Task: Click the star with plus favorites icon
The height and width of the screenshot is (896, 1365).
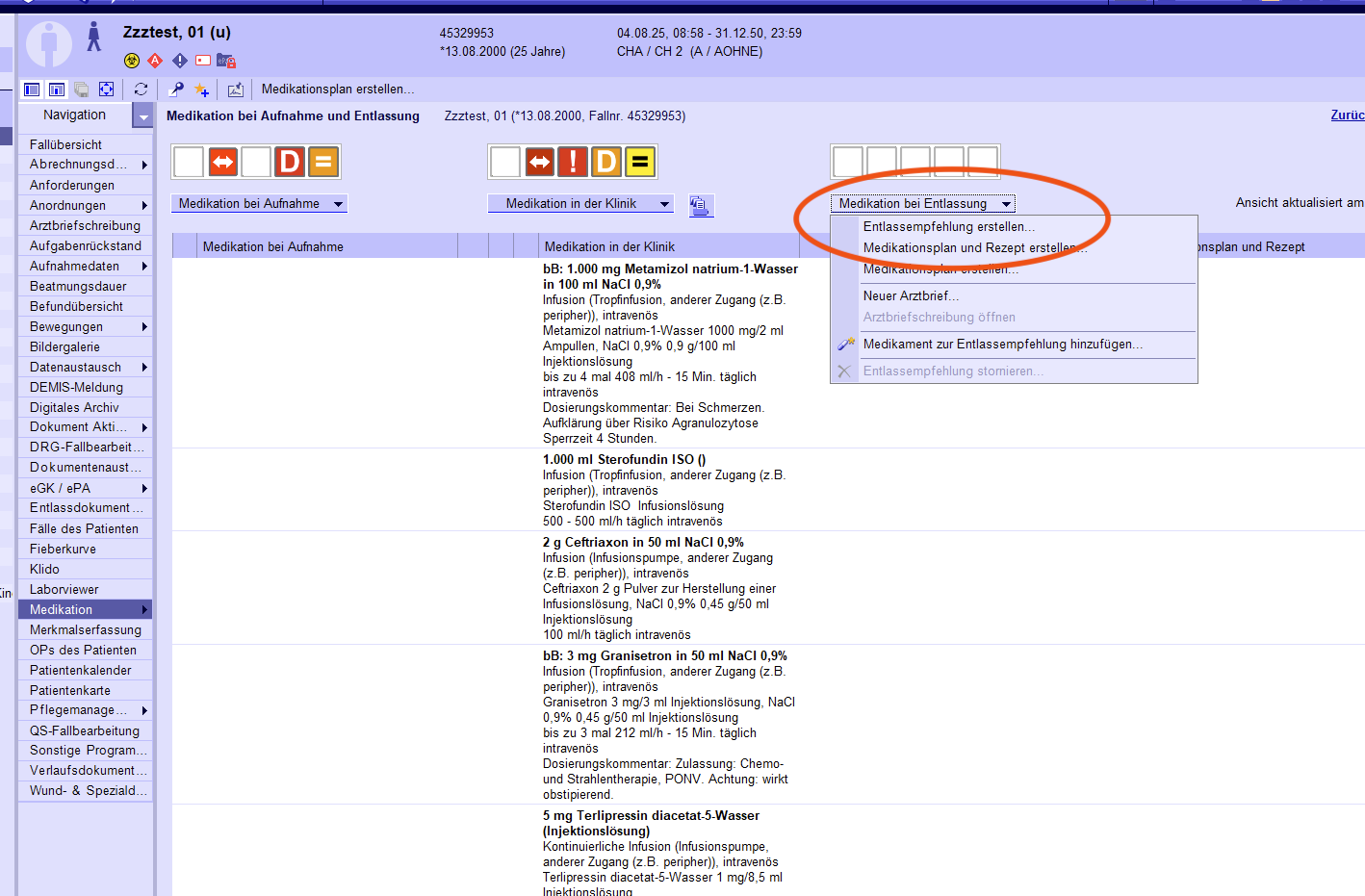Action: [x=201, y=90]
